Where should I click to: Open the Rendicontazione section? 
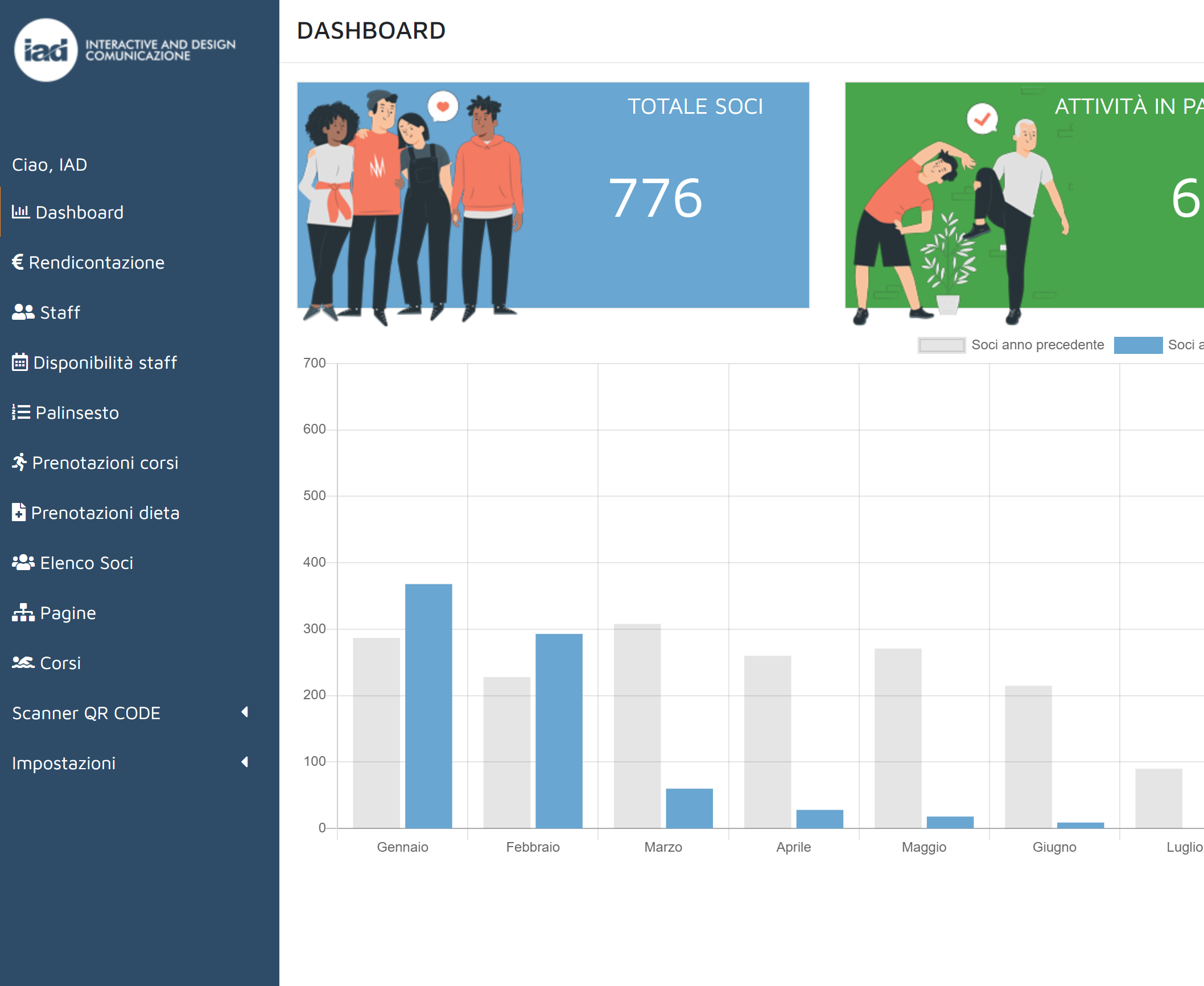click(x=139, y=262)
